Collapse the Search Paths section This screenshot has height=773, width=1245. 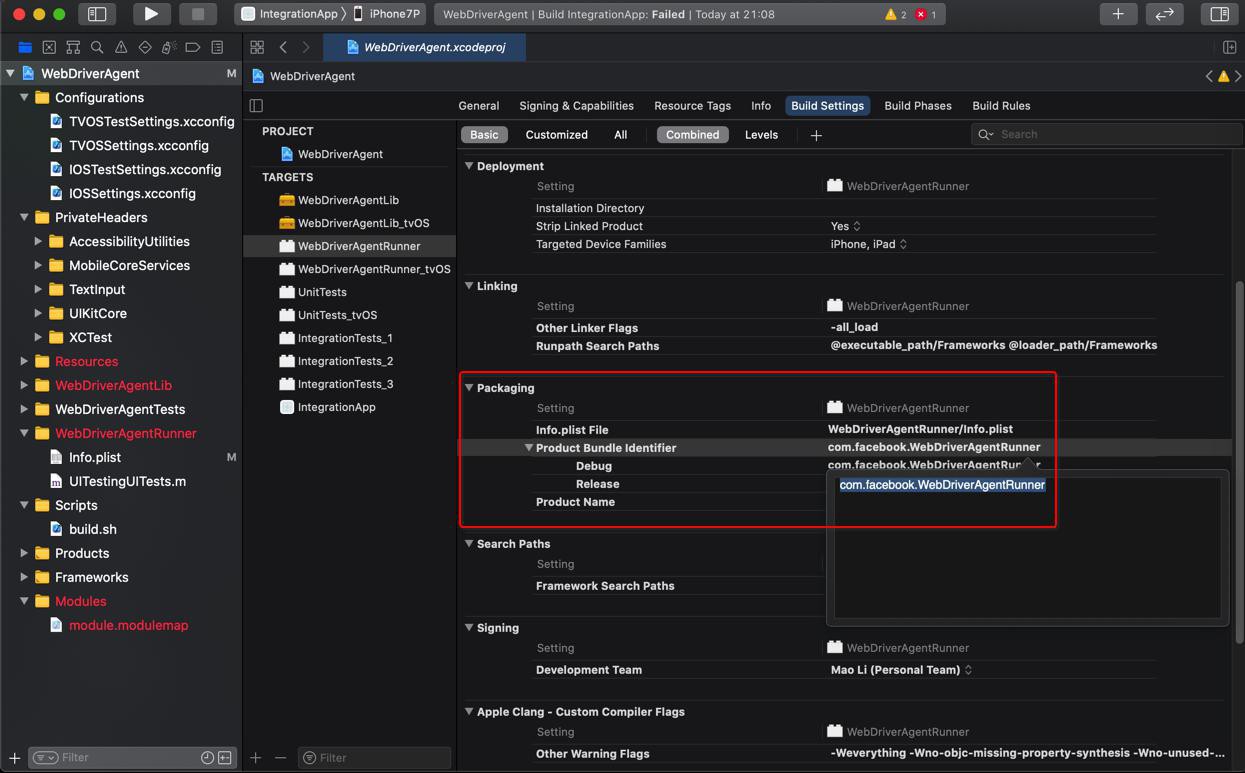click(x=469, y=544)
